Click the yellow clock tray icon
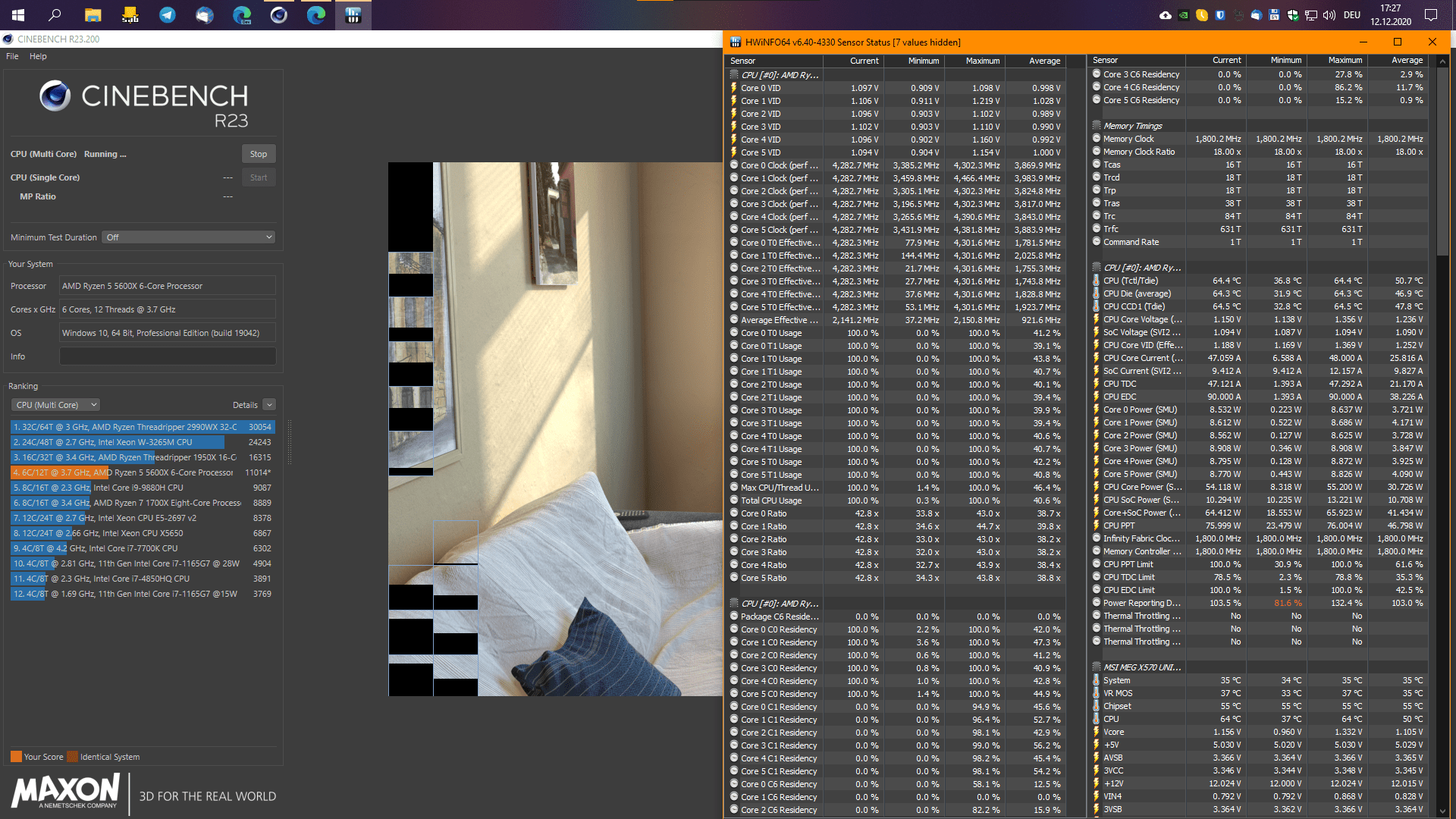This screenshot has width=1456, height=819. click(1202, 15)
